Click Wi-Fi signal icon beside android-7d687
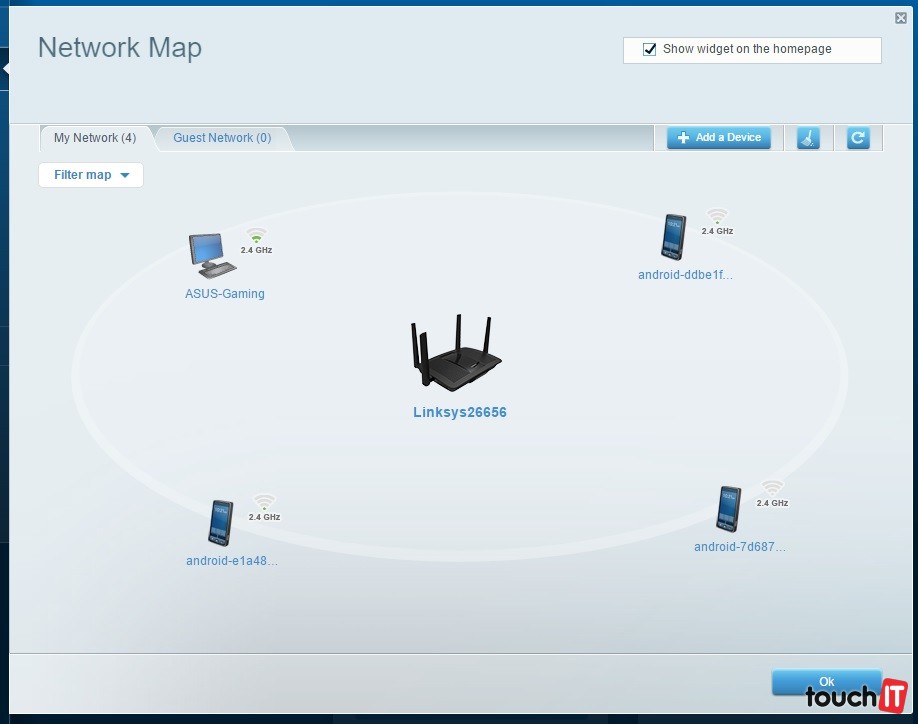The width and height of the screenshot is (918, 724). coord(772,489)
